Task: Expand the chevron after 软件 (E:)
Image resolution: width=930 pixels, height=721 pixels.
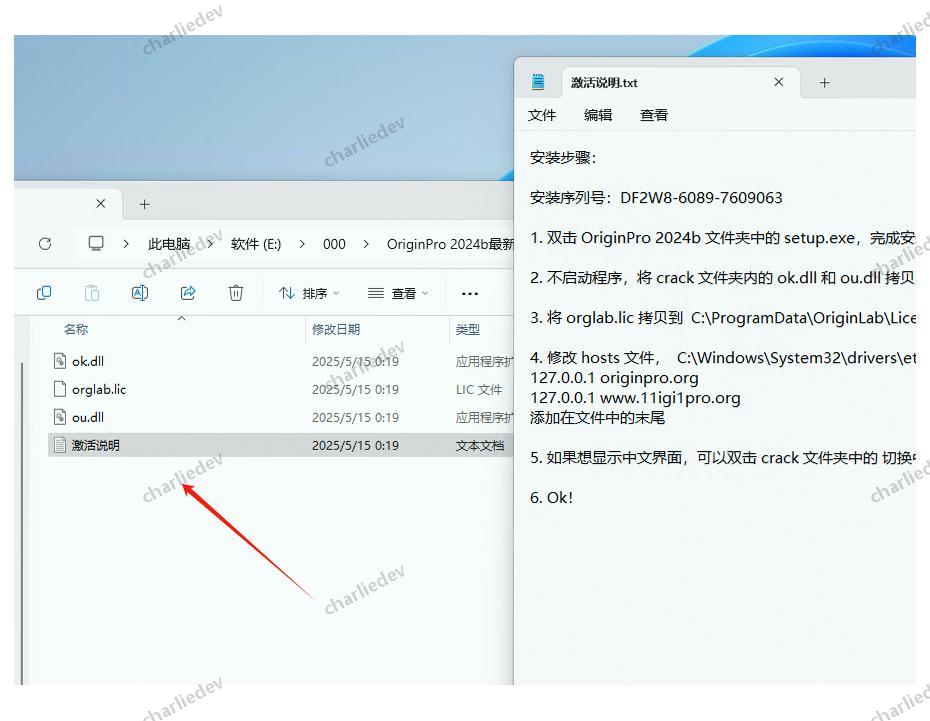Action: tap(302, 244)
